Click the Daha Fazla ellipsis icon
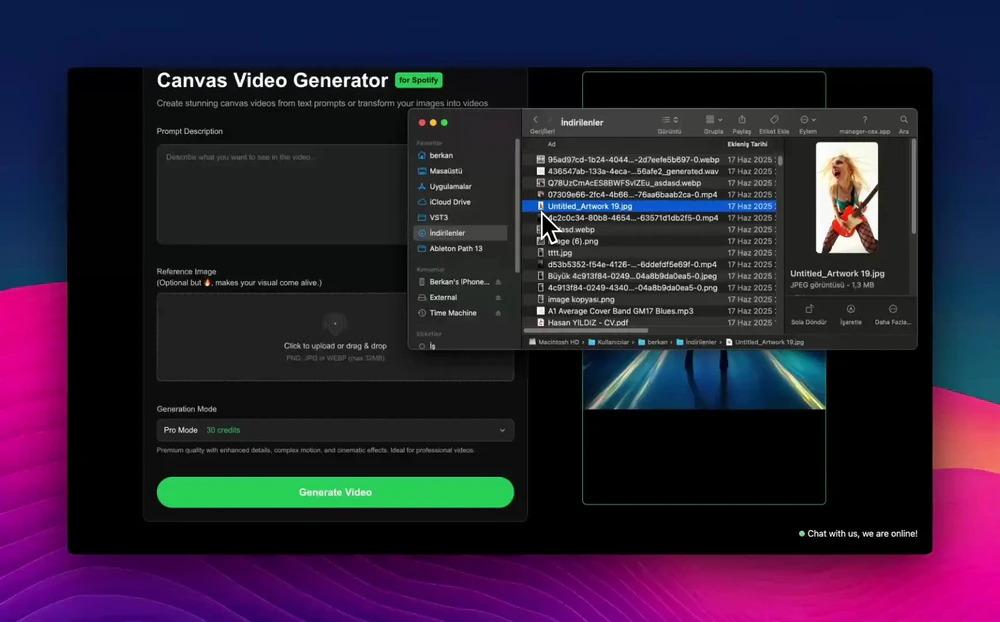This screenshot has width=1000, height=622. (x=894, y=309)
